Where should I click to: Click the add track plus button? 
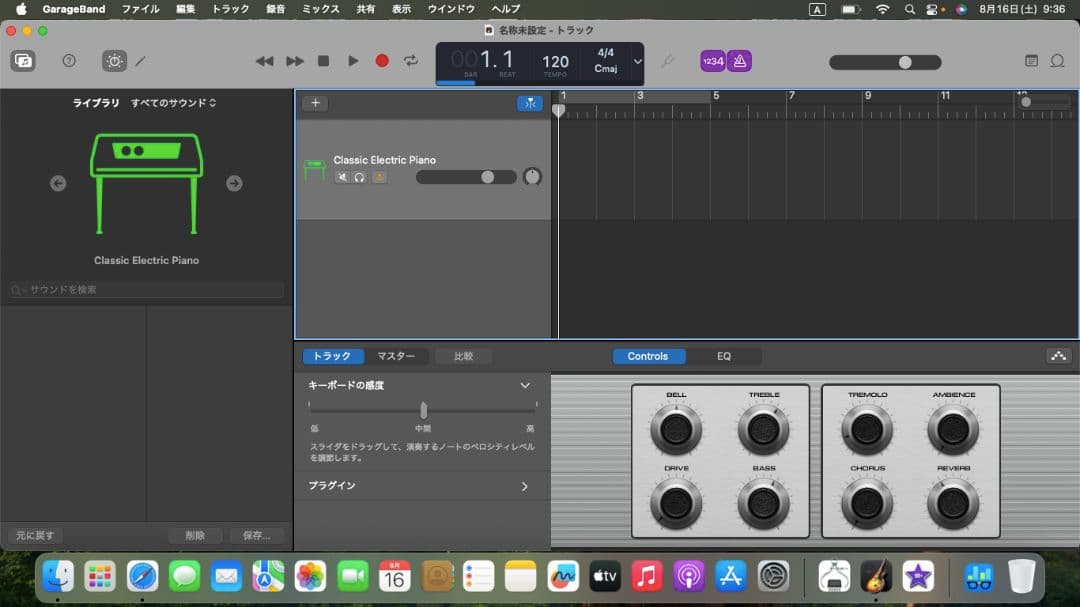pos(315,103)
